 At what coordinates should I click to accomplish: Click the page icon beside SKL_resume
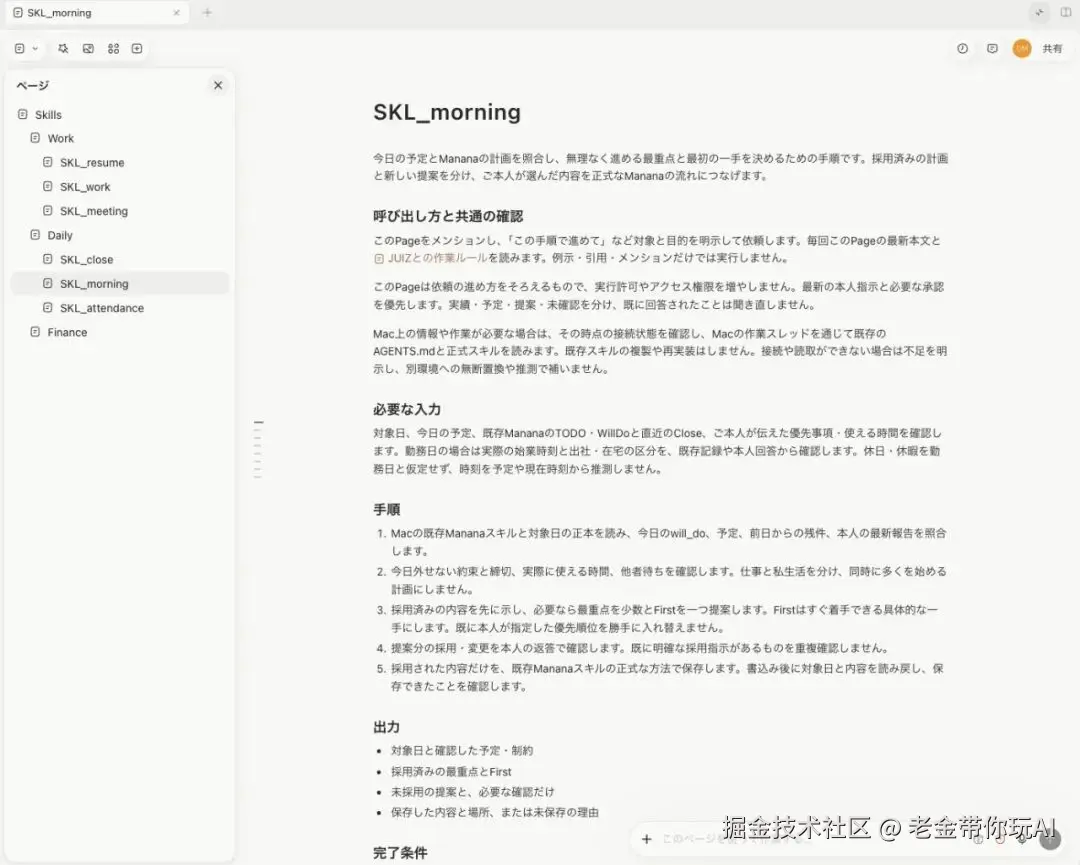tap(48, 163)
